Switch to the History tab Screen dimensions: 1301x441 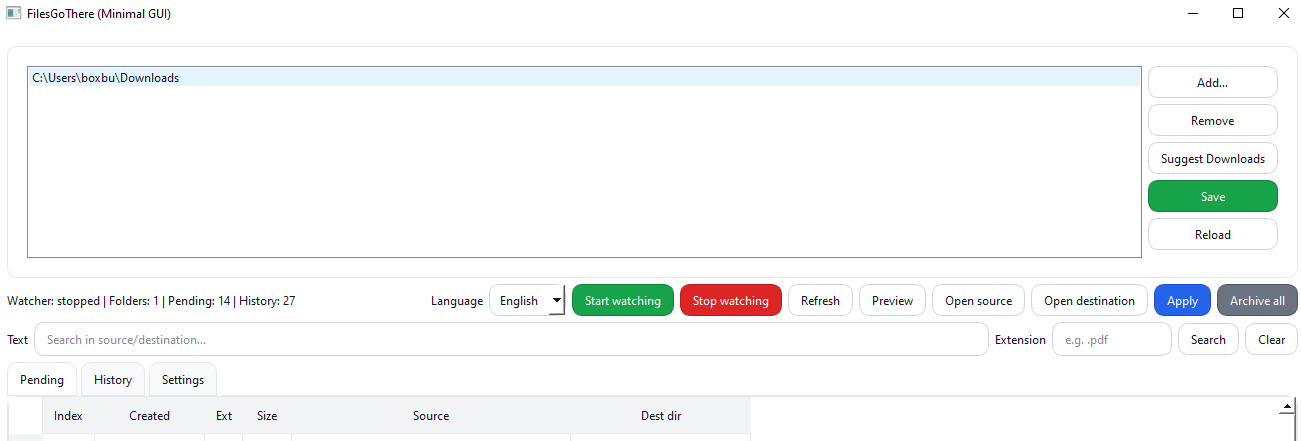[113, 379]
